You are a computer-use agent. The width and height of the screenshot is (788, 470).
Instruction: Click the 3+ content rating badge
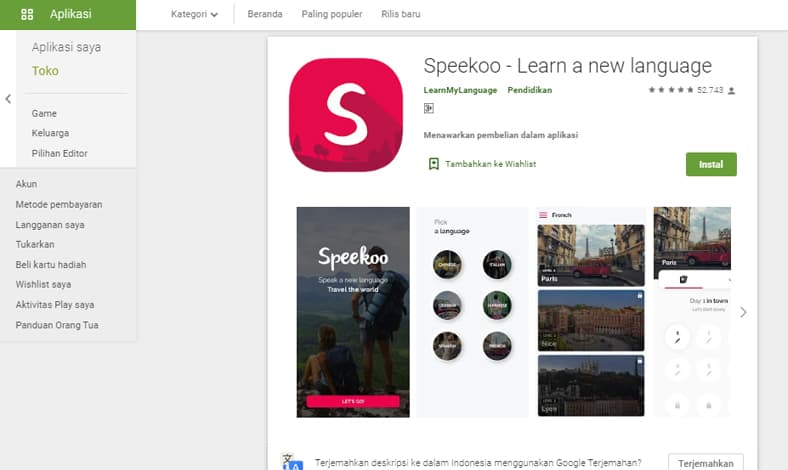429,108
